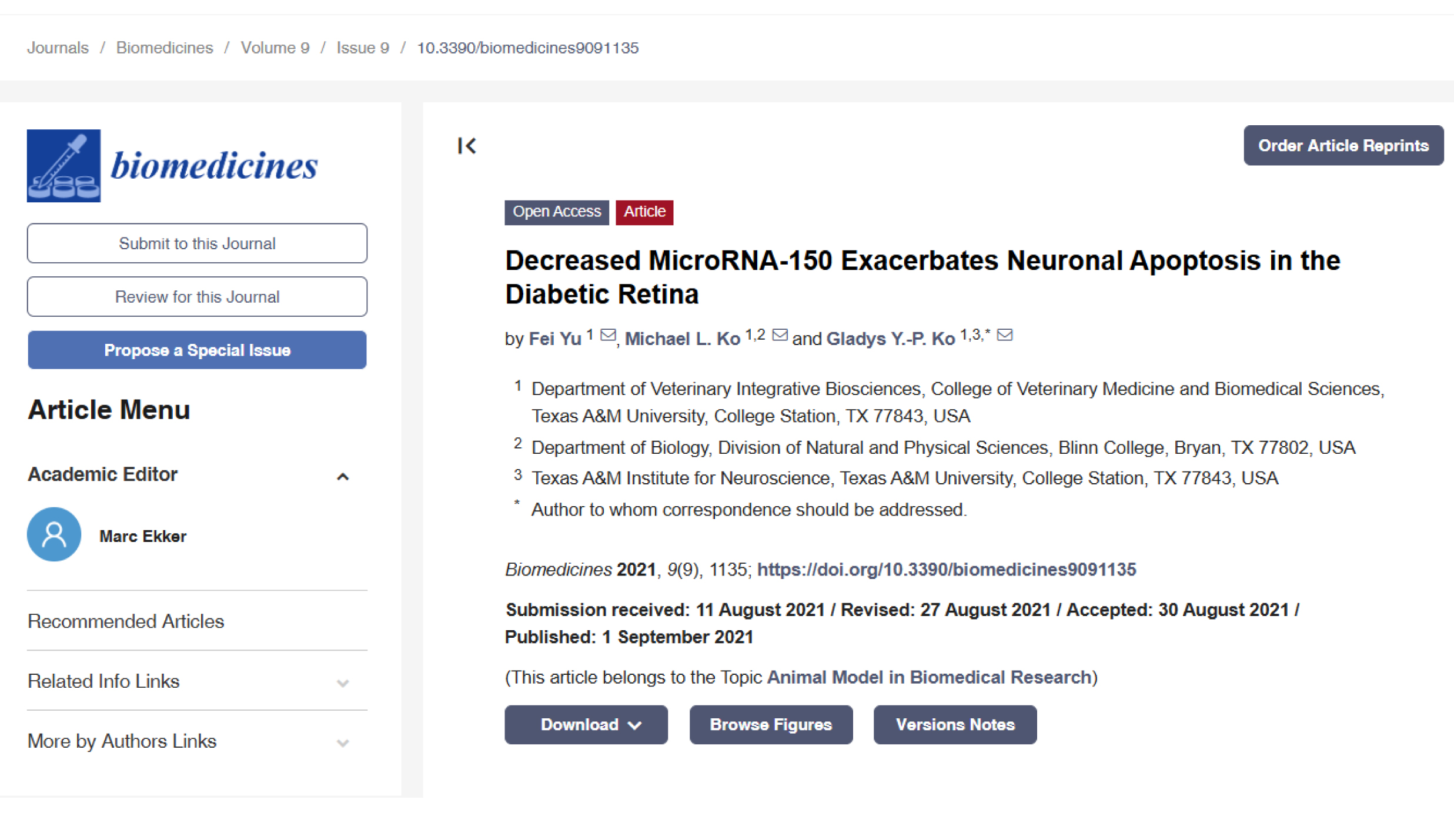The width and height of the screenshot is (1454, 840).
Task: Expand the Related Info Links section
Action: pos(343,682)
